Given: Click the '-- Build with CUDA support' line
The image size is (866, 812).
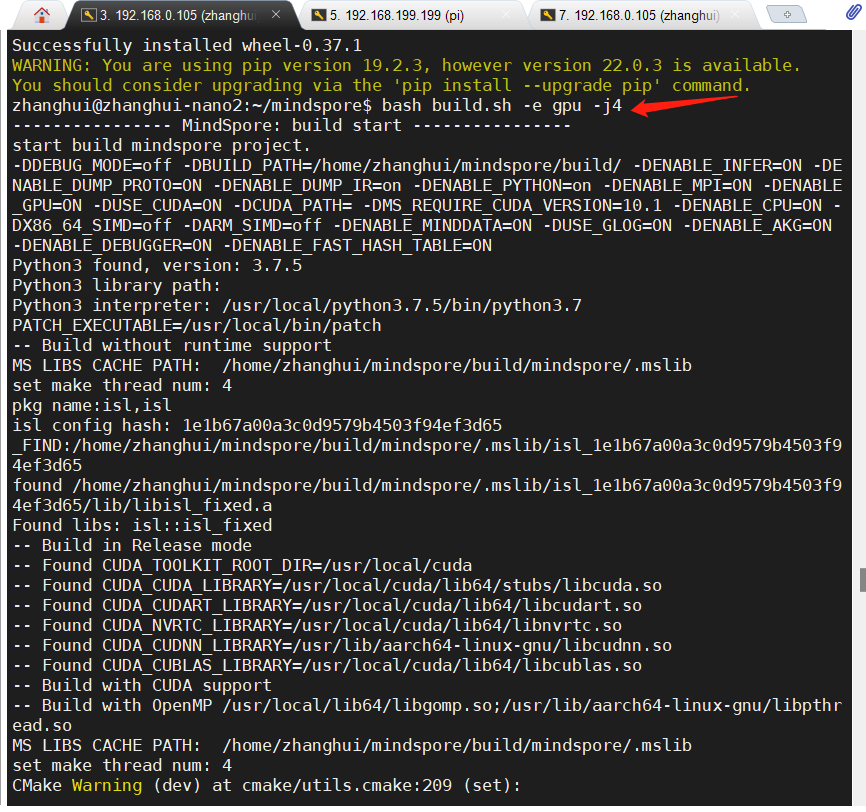Looking at the screenshot, I should point(142,685).
